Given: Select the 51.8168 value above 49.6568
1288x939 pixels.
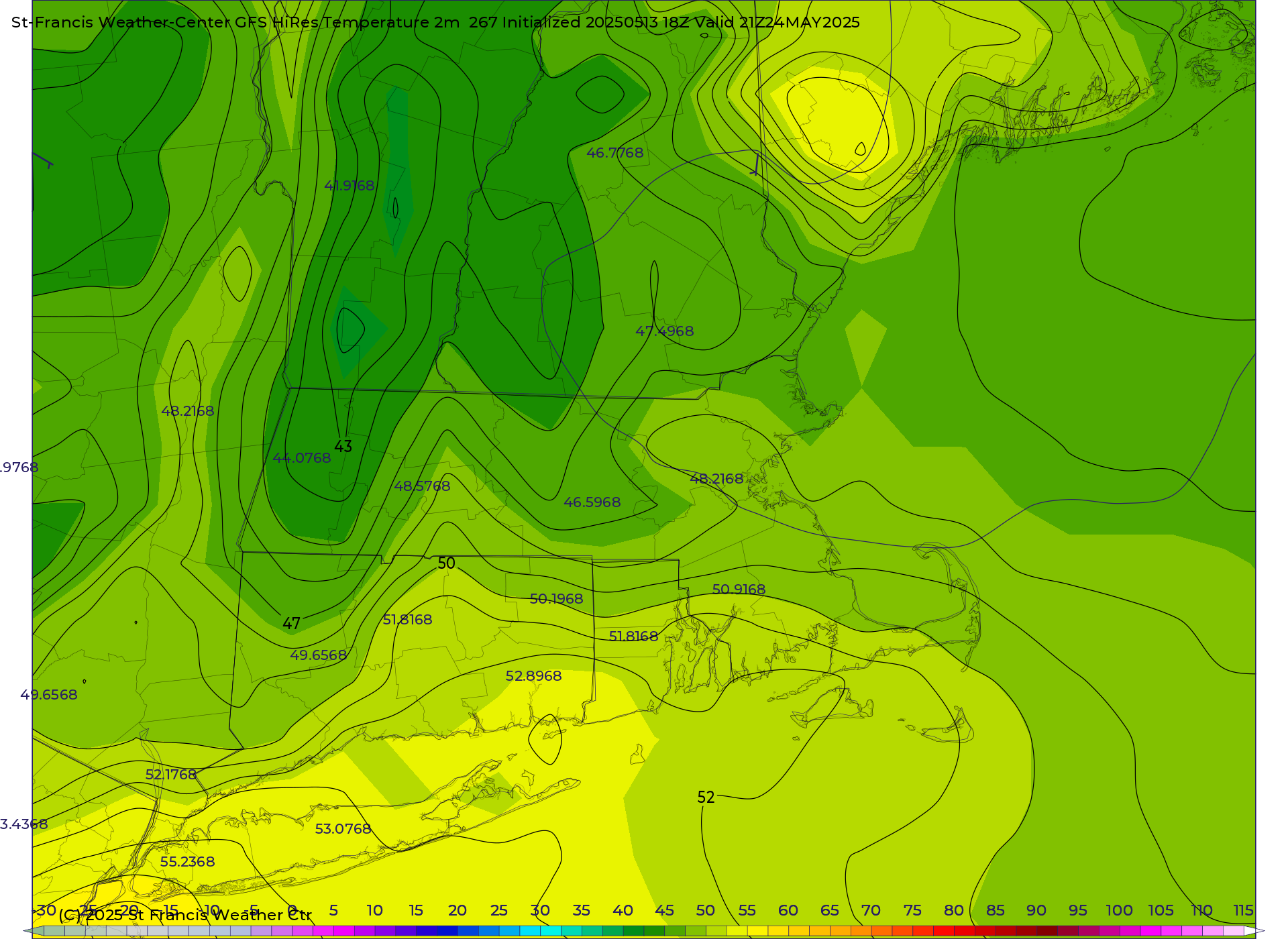Looking at the screenshot, I should click(407, 620).
